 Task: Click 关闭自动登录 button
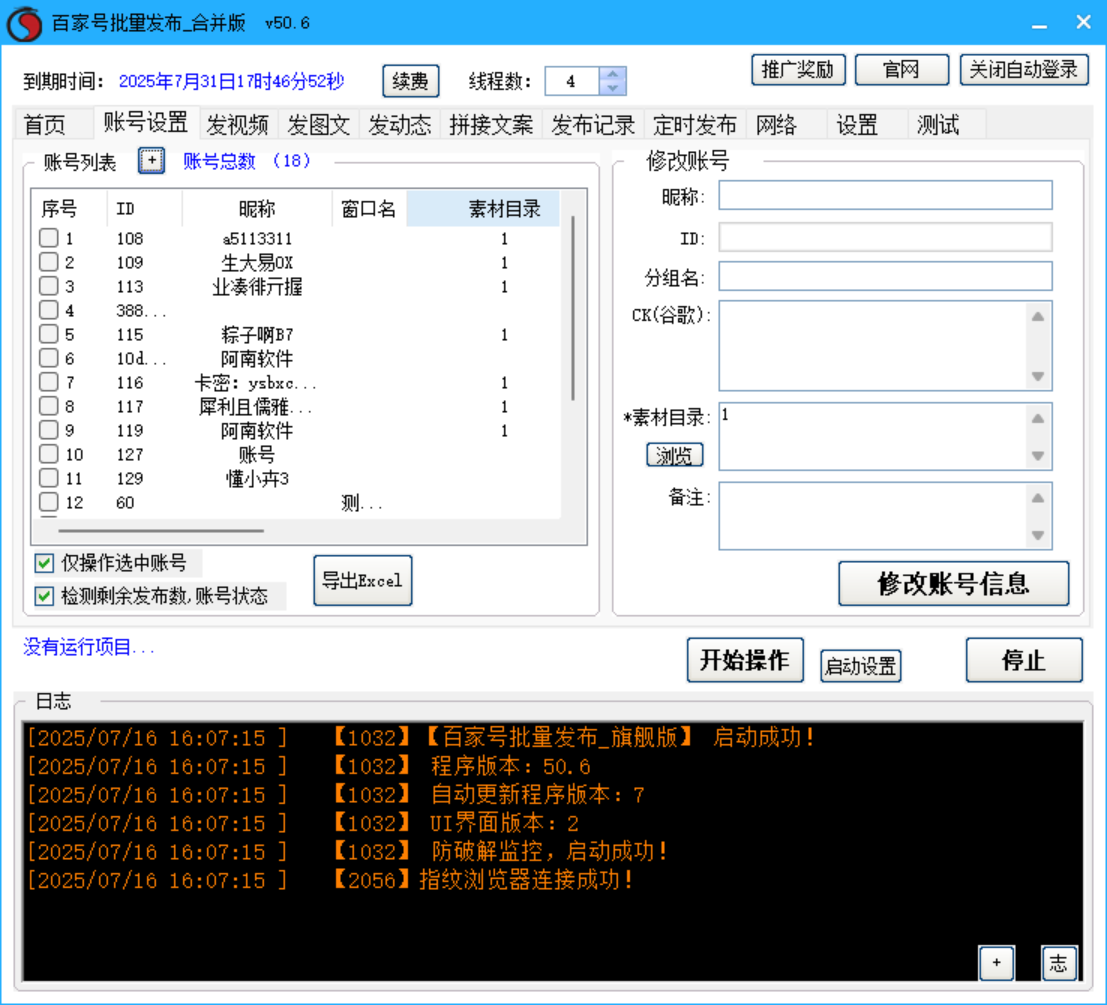1024,70
